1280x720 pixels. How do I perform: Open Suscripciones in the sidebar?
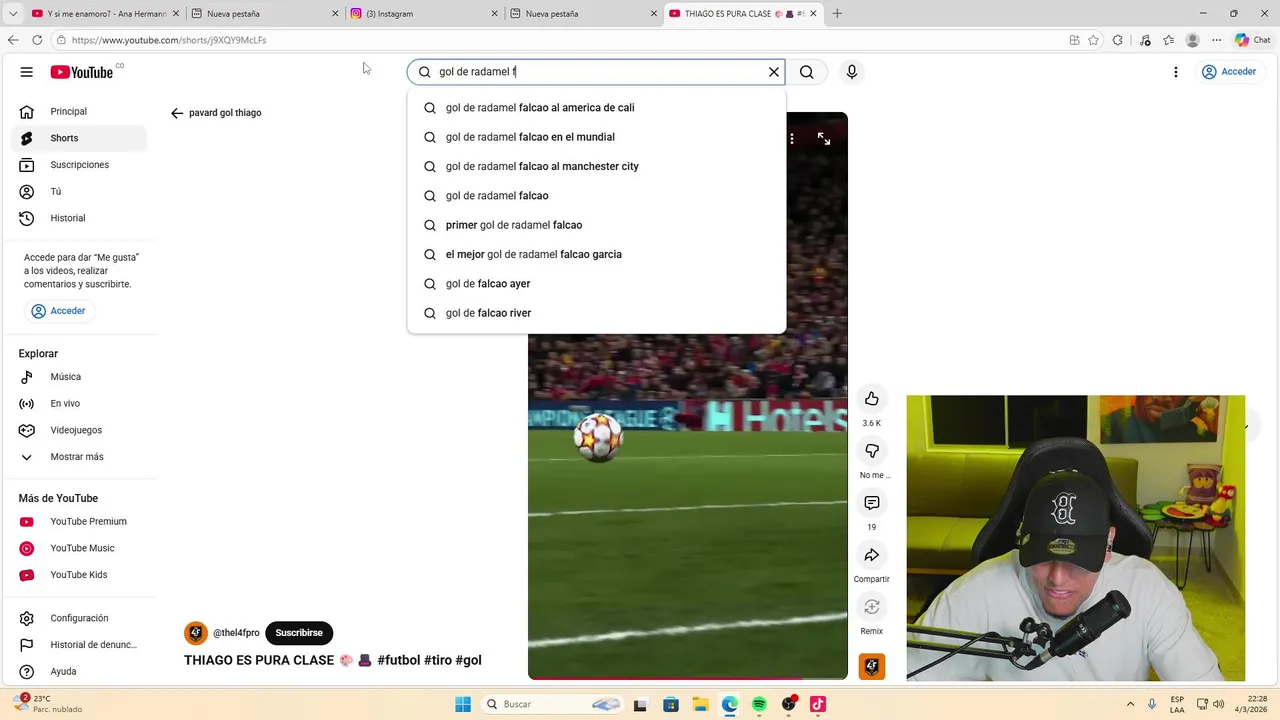tap(80, 165)
